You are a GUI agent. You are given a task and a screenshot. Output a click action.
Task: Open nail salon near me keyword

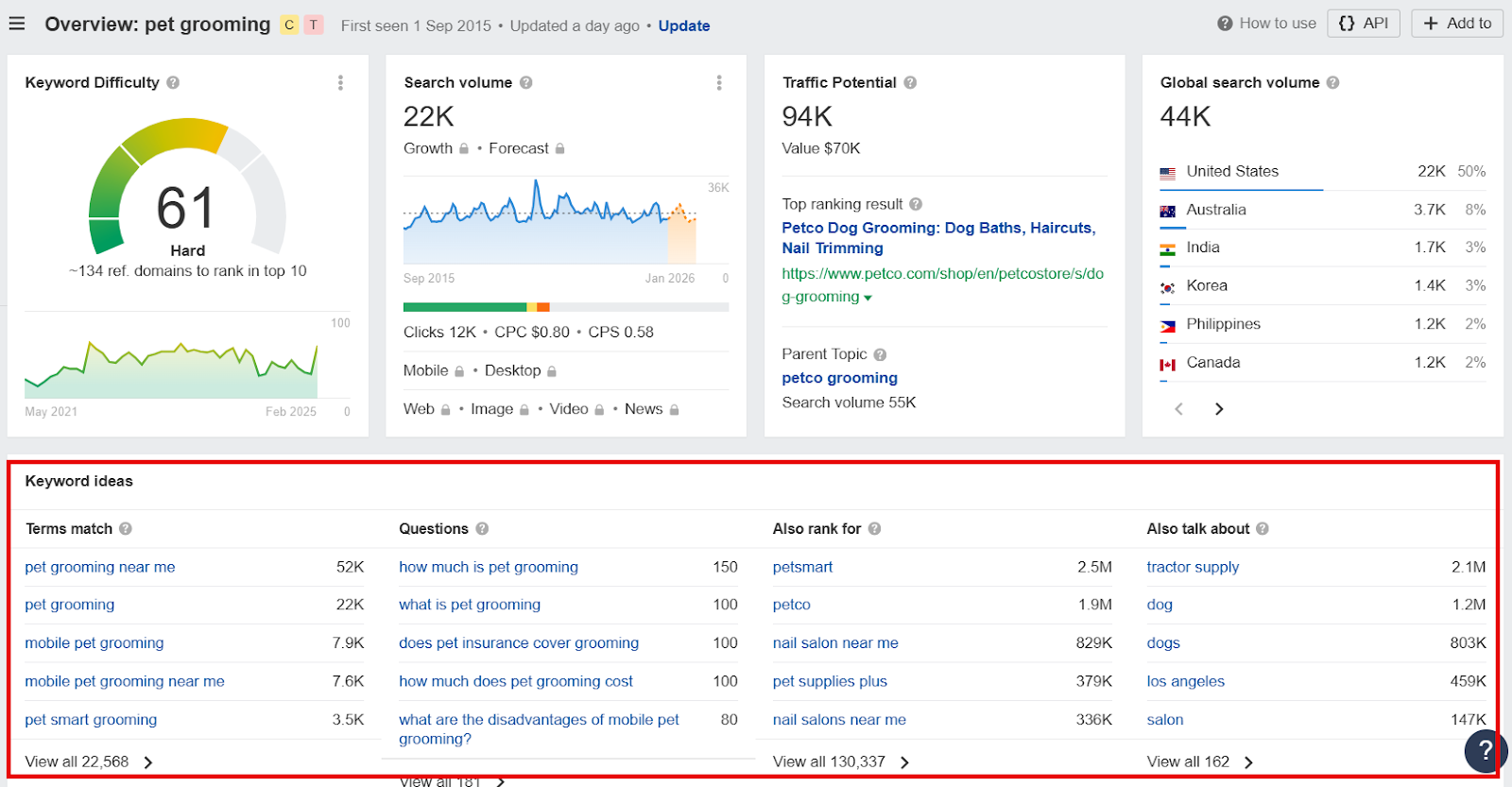point(835,643)
